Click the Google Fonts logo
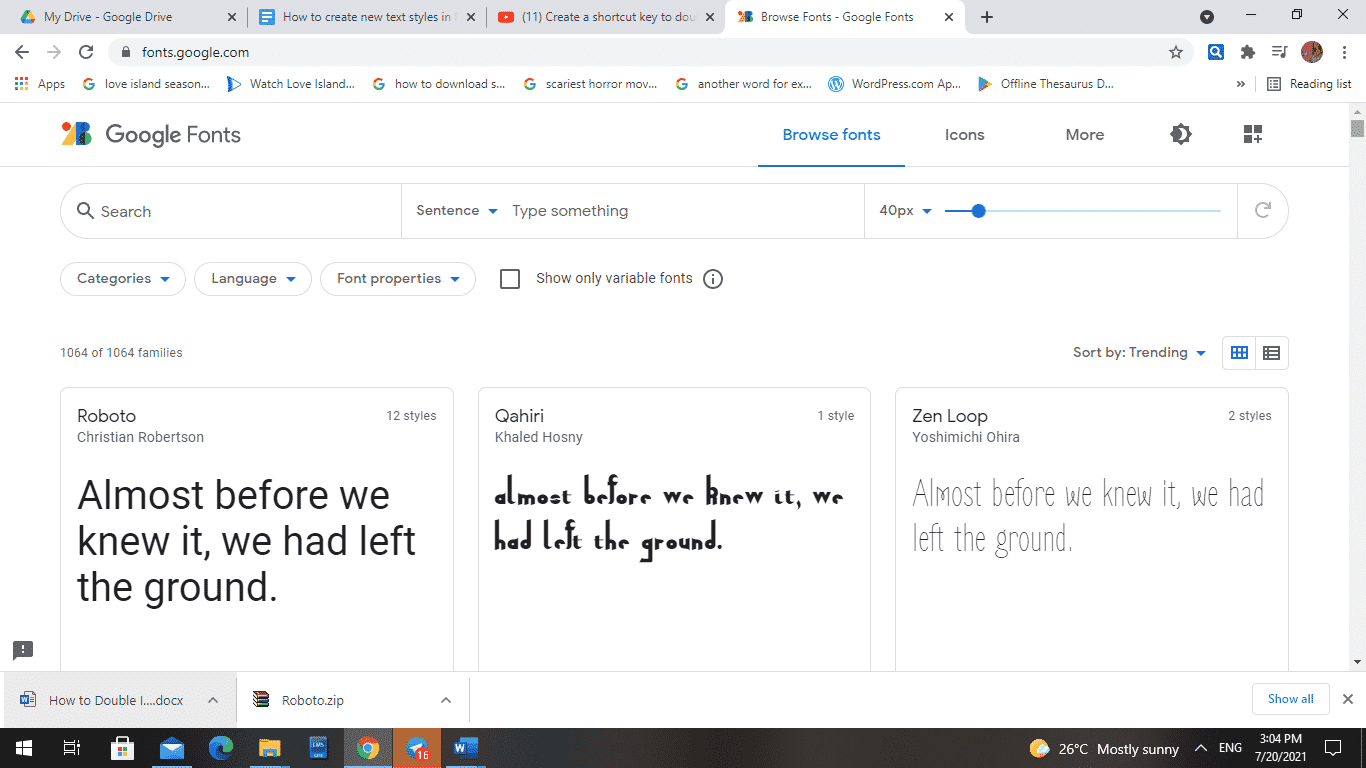 pyautogui.click(x=150, y=134)
